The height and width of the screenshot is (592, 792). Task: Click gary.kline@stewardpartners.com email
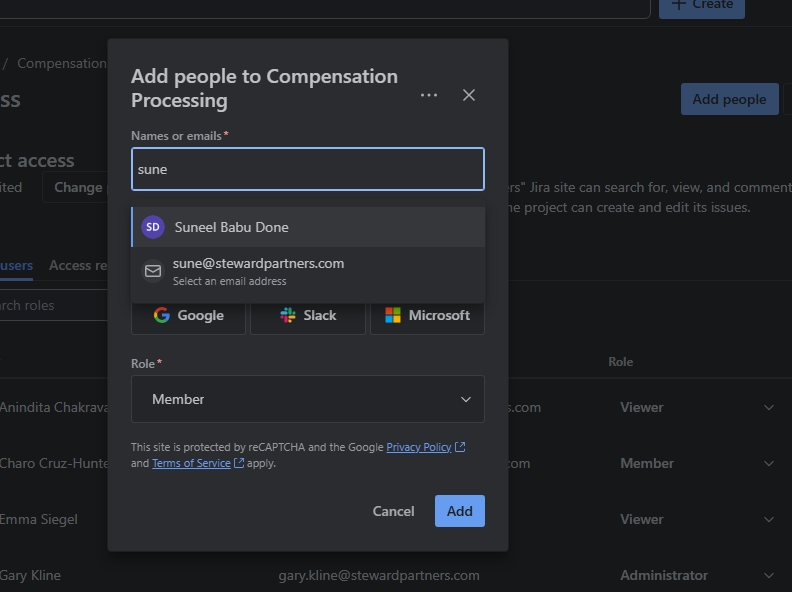(379, 576)
